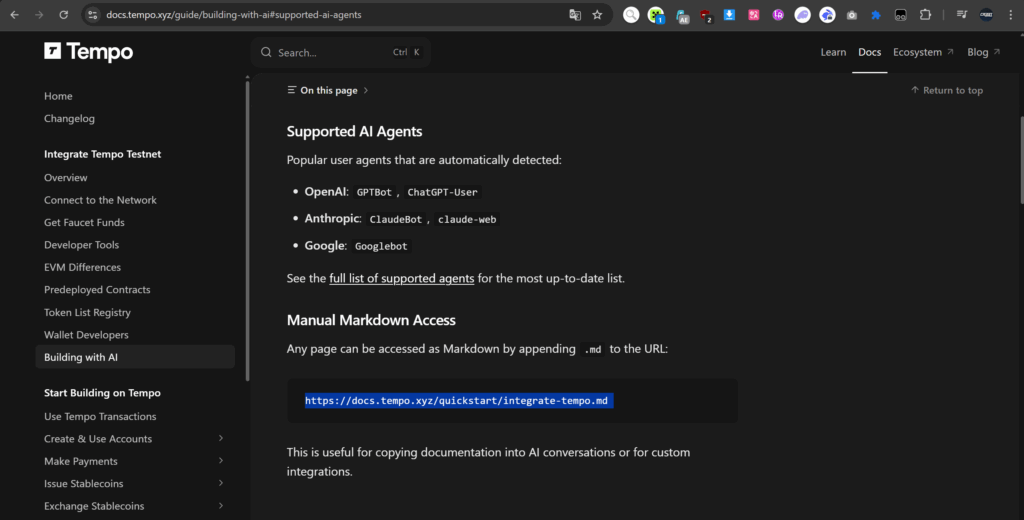Open the Ecosystem external link
The width and height of the screenshot is (1024, 520).
923,52
